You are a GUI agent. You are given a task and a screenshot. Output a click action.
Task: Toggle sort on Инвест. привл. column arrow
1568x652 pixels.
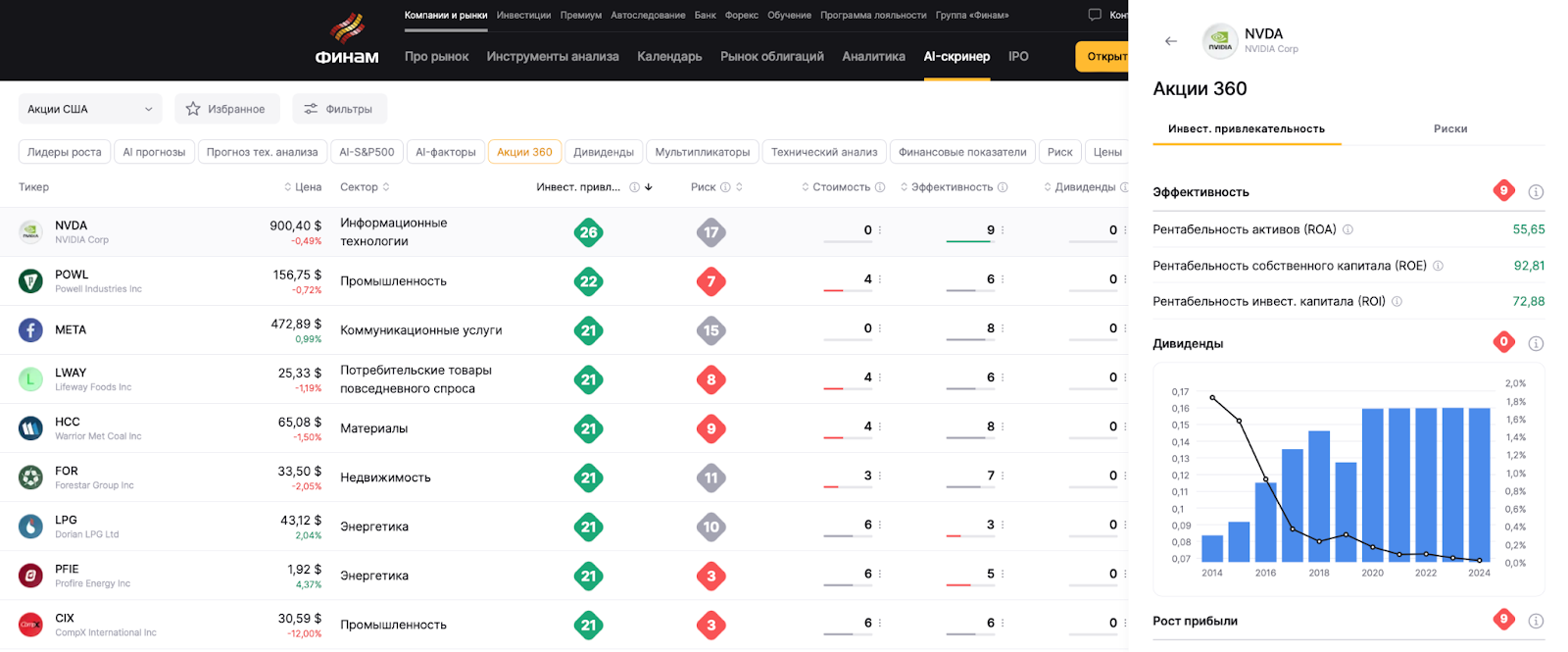point(649,187)
